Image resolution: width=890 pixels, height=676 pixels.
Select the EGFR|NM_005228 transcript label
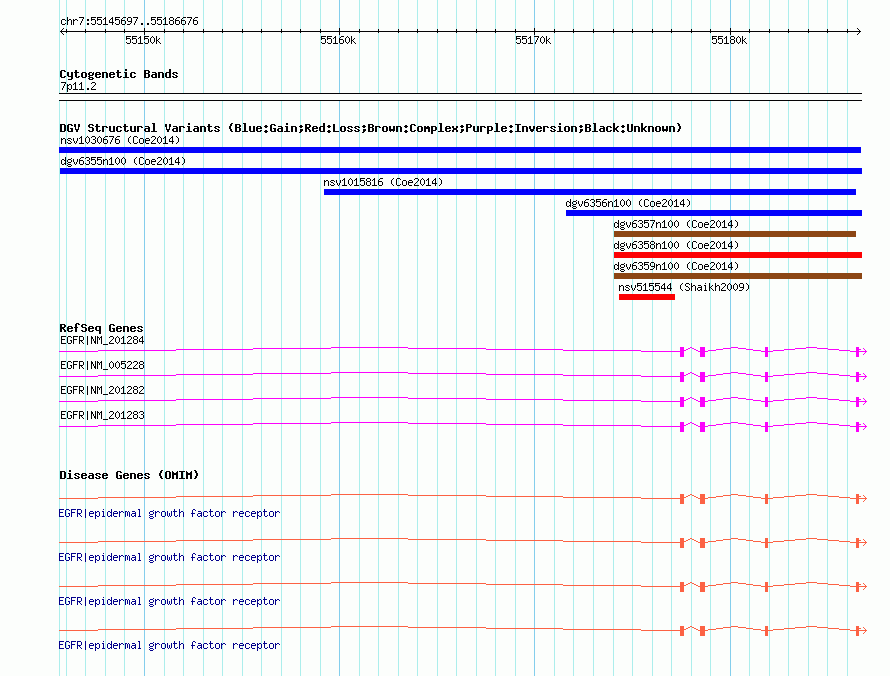pyautogui.click(x=102, y=365)
